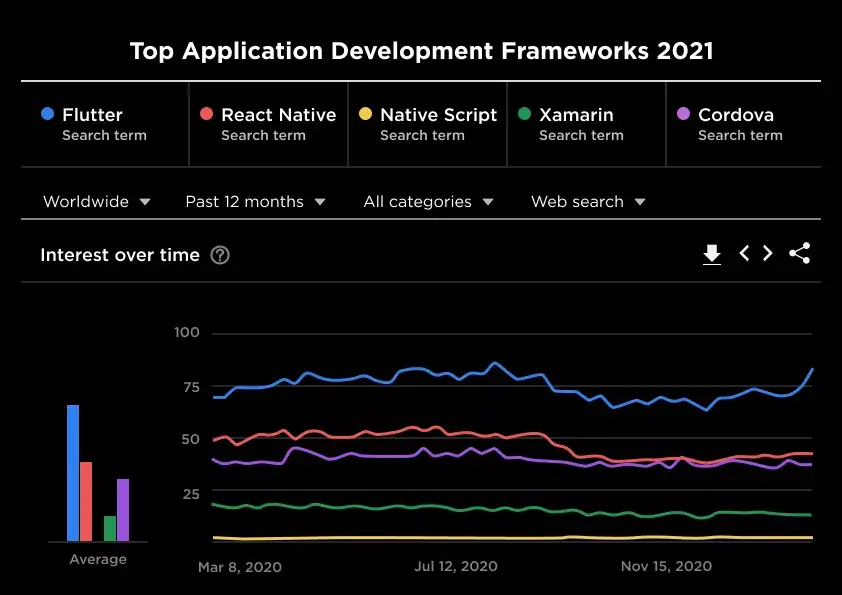Viewport: 842px width, 595px height.
Task: Click the 75 y-axis value
Action: coord(191,387)
